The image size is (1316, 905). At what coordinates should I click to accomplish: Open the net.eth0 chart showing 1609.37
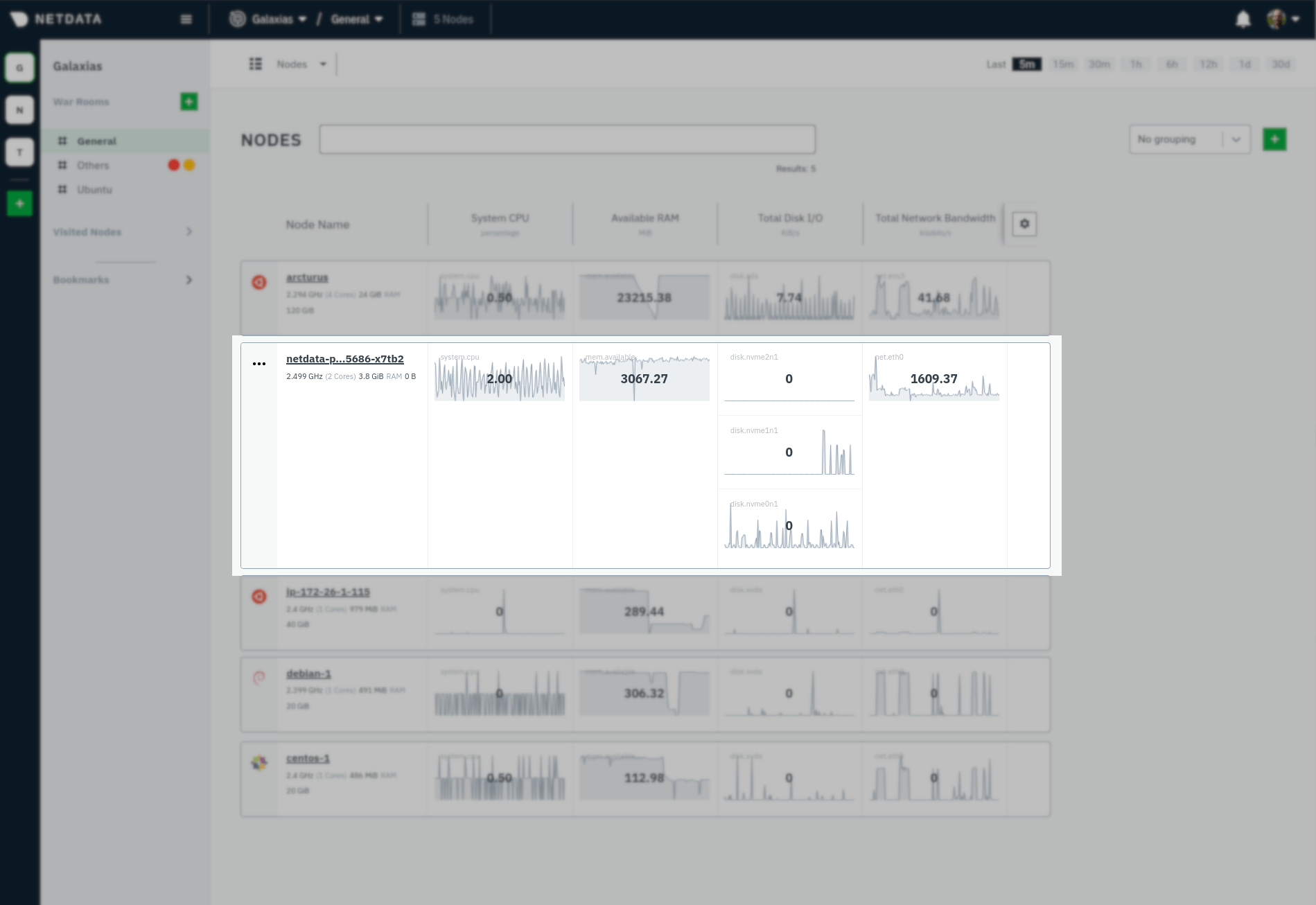point(934,378)
